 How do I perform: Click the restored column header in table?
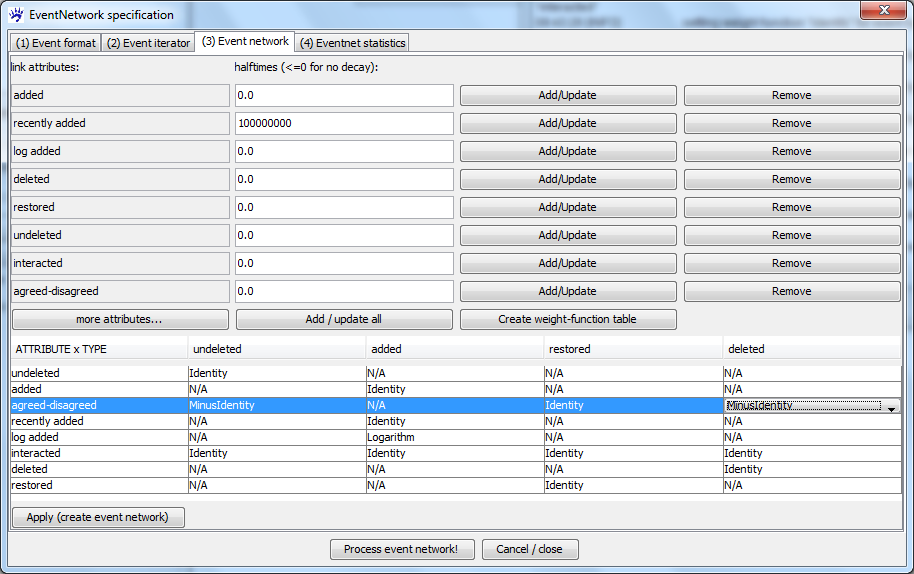pyautogui.click(x=633, y=349)
